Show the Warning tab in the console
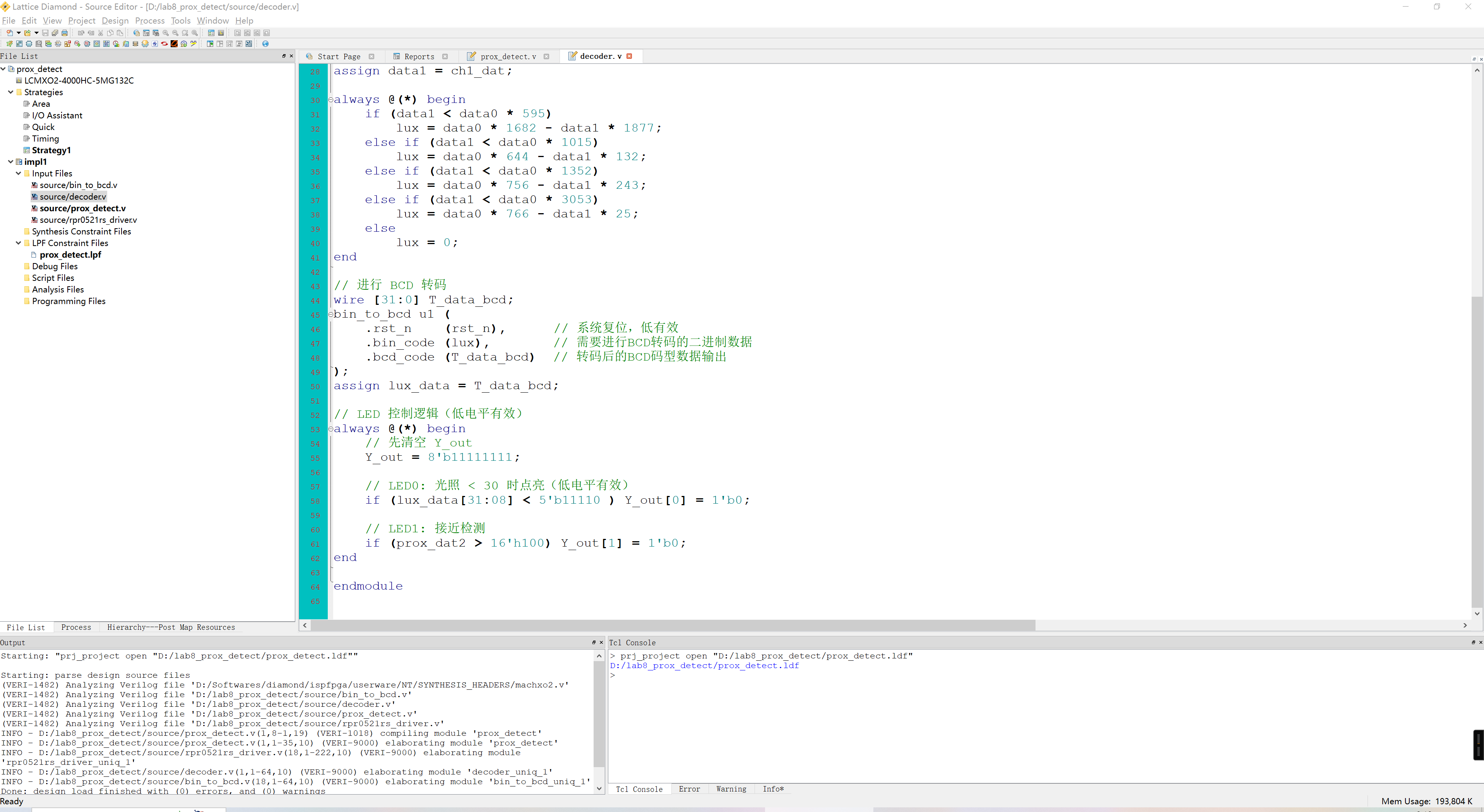The height and width of the screenshot is (812, 1484). click(731, 789)
